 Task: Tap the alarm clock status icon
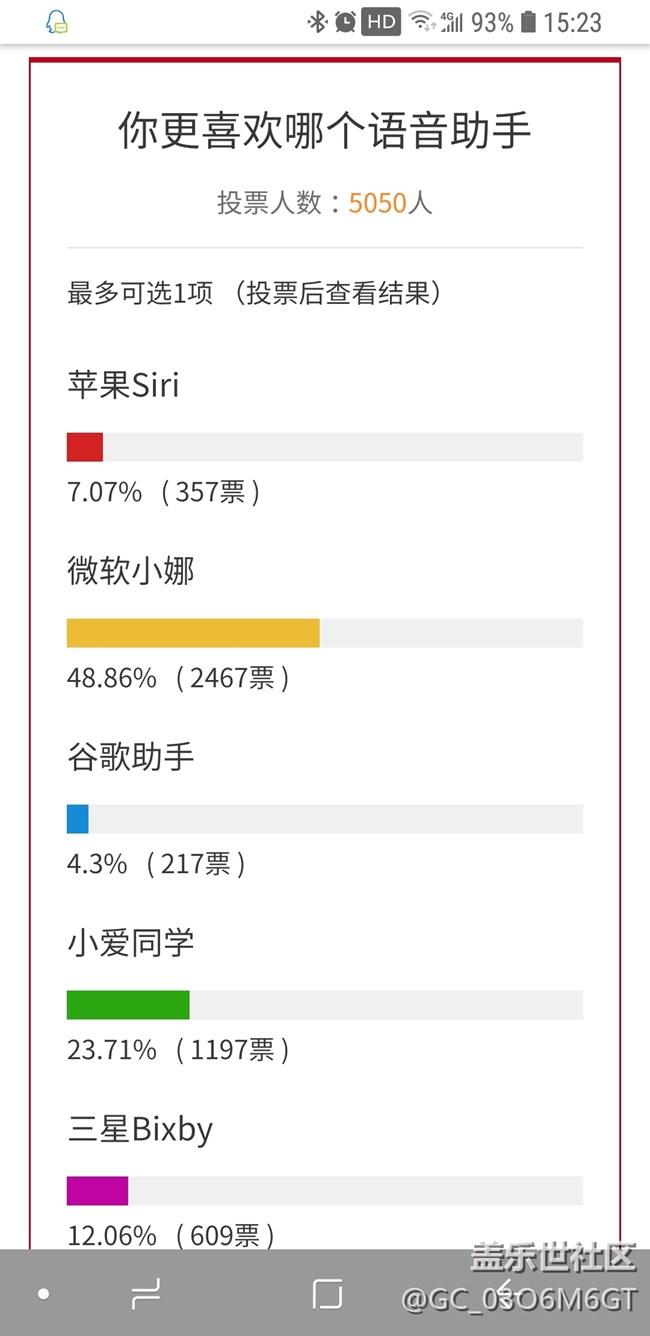pyautogui.click(x=345, y=22)
